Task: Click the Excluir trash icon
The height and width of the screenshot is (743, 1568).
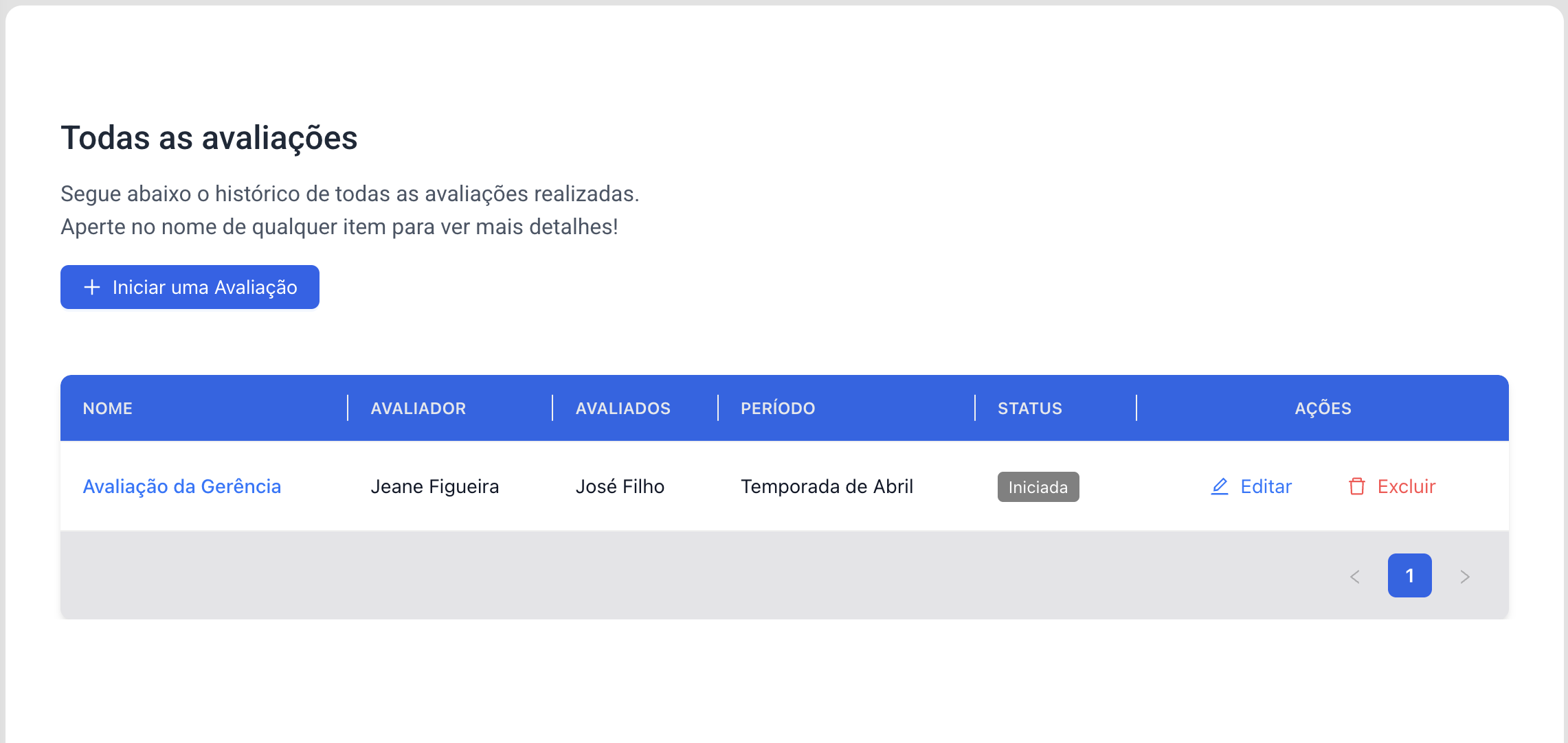Action: click(1357, 486)
